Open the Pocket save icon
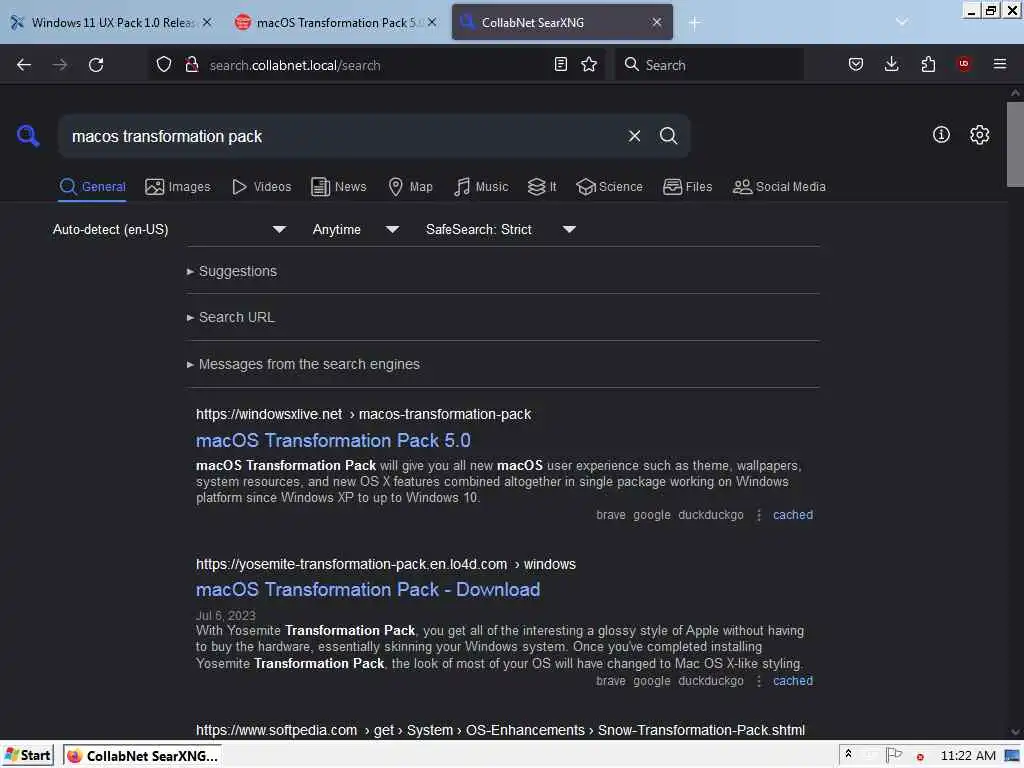 856,64
